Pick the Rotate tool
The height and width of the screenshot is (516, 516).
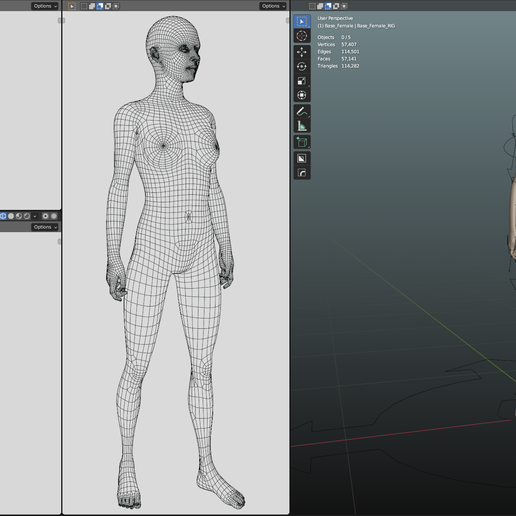(x=302, y=67)
